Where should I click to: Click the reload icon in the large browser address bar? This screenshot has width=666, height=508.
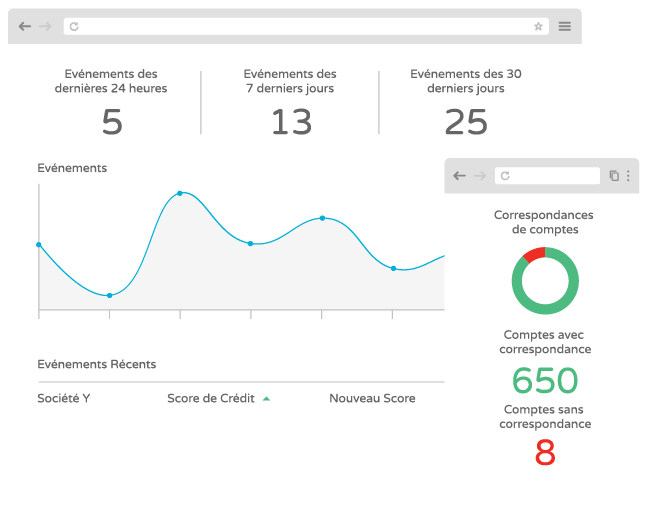74,27
